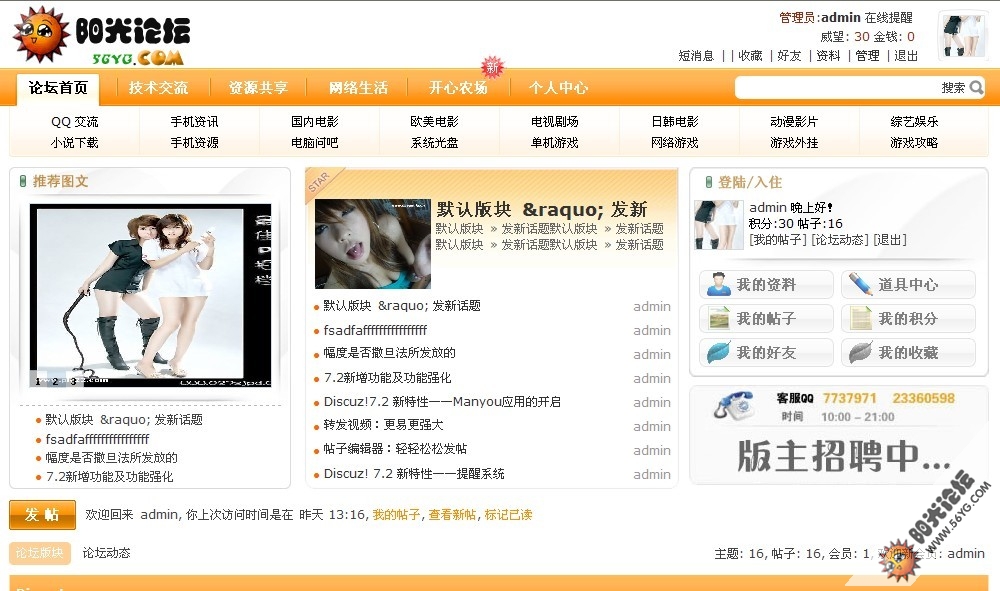Viewport: 1000px width, 591px height.
Task: Open post 转发视频：更易更强大
Action: (x=383, y=425)
